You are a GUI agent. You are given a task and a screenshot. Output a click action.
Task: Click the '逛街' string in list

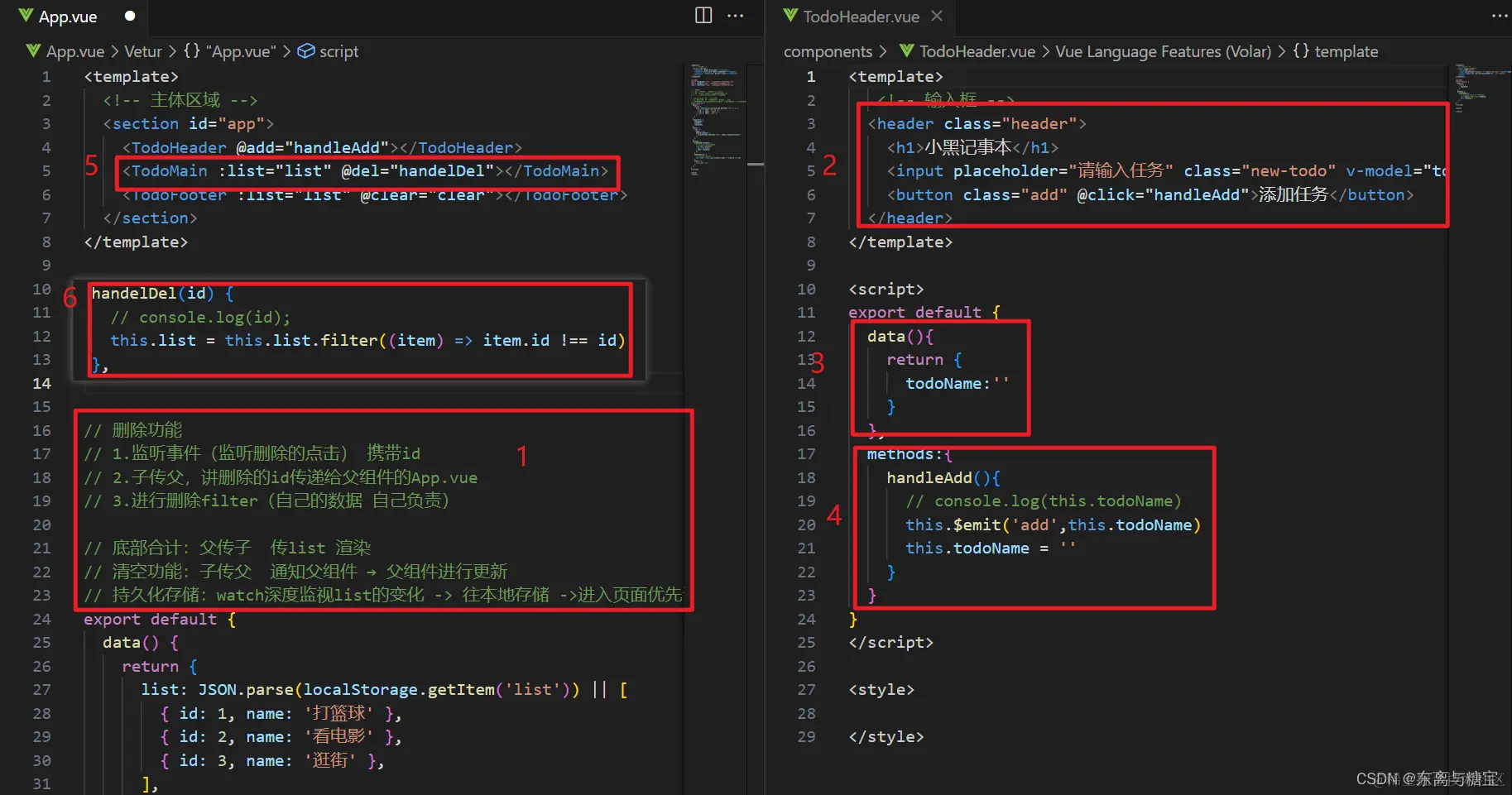tap(330, 760)
